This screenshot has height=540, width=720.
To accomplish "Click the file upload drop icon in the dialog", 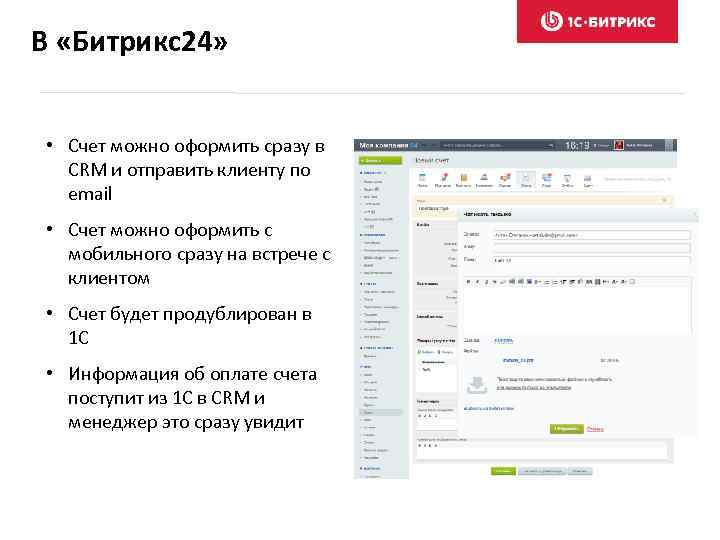I will pyautogui.click(x=477, y=384).
